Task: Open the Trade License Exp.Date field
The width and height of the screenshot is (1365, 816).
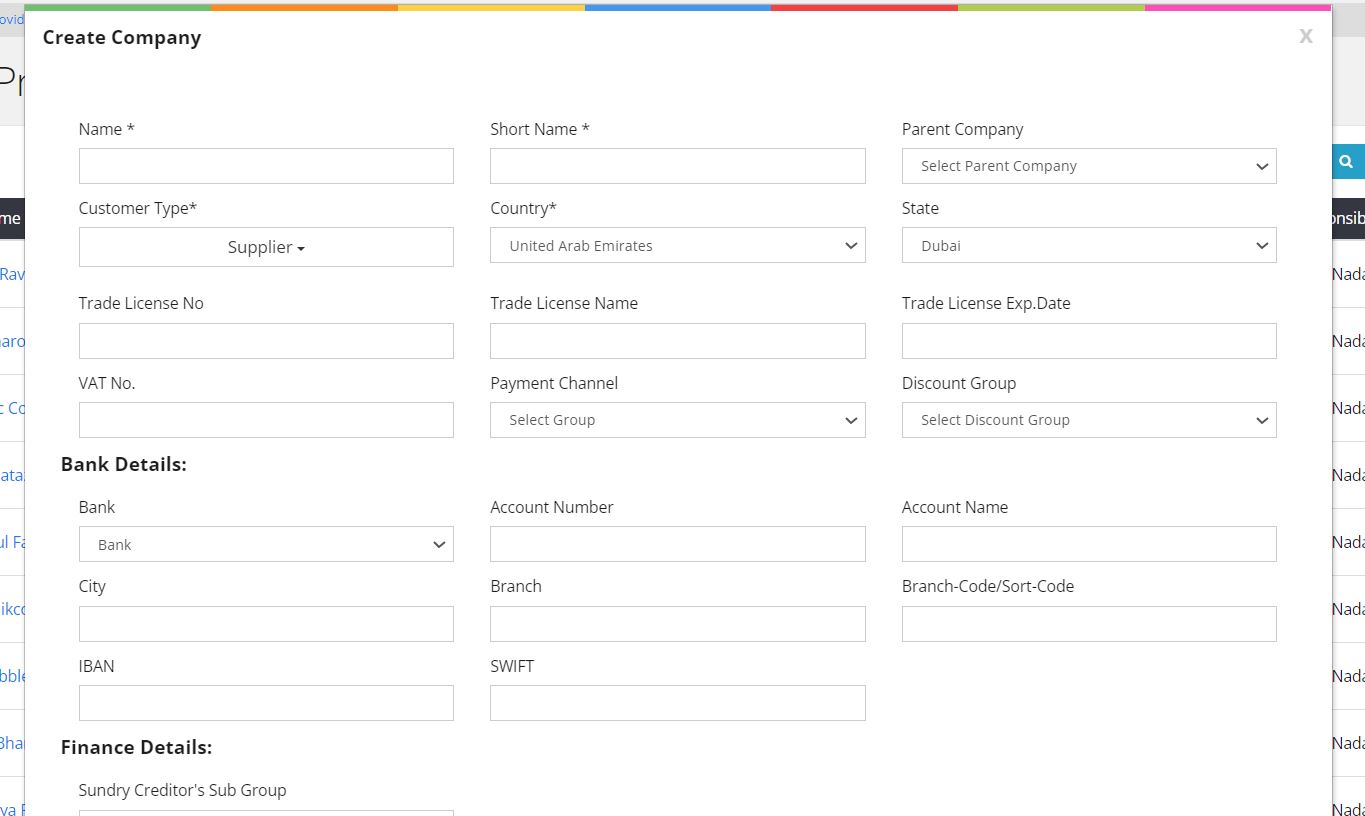Action: pyautogui.click(x=1088, y=341)
